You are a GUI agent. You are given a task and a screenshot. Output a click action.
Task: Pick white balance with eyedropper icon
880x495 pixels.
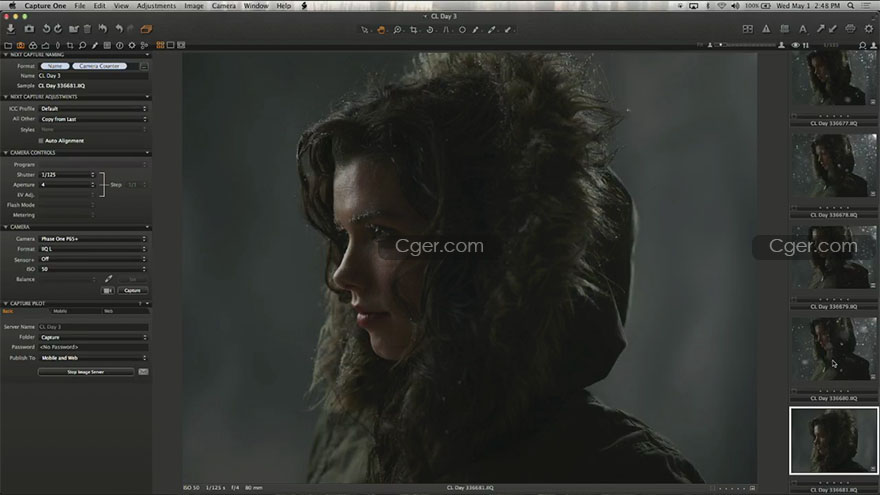[x=108, y=279]
